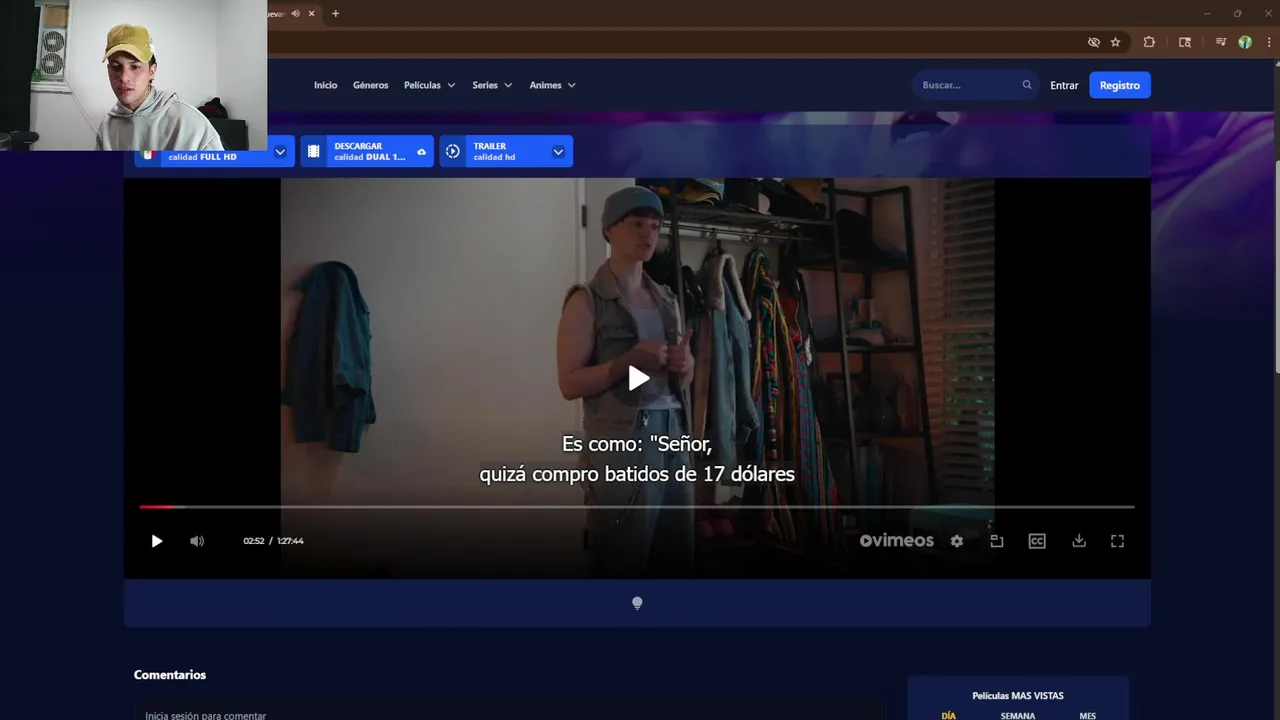Click the Registro button
This screenshot has width=1280, height=720.
click(x=1120, y=85)
